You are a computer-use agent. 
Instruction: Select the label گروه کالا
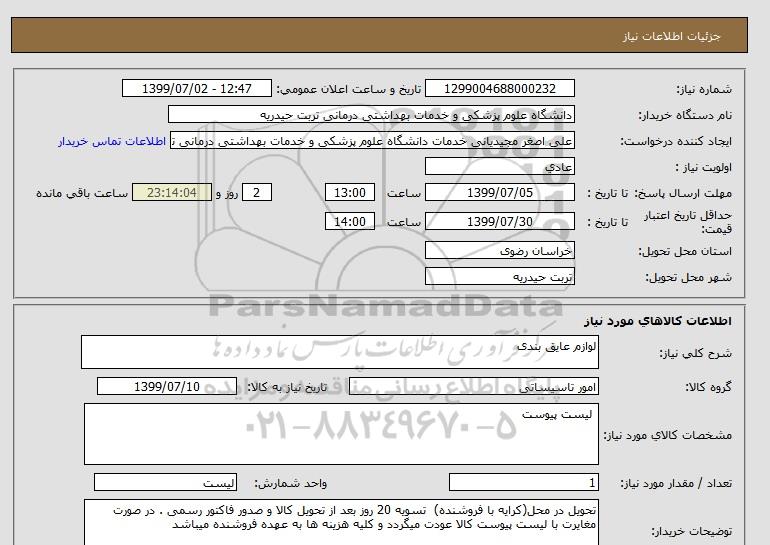click(x=708, y=387)
